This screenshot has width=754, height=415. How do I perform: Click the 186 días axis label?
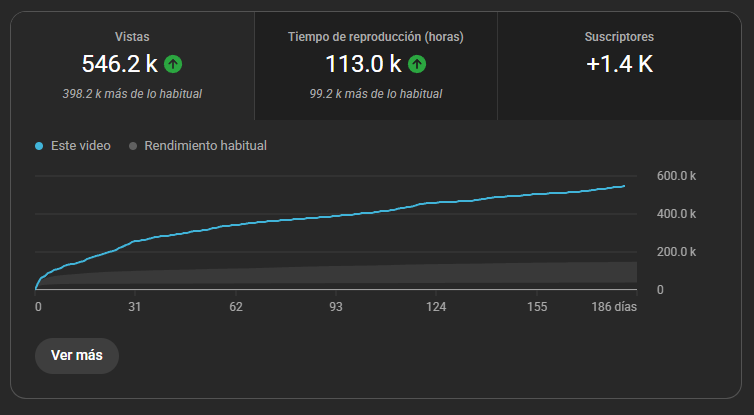click(611, 307)
